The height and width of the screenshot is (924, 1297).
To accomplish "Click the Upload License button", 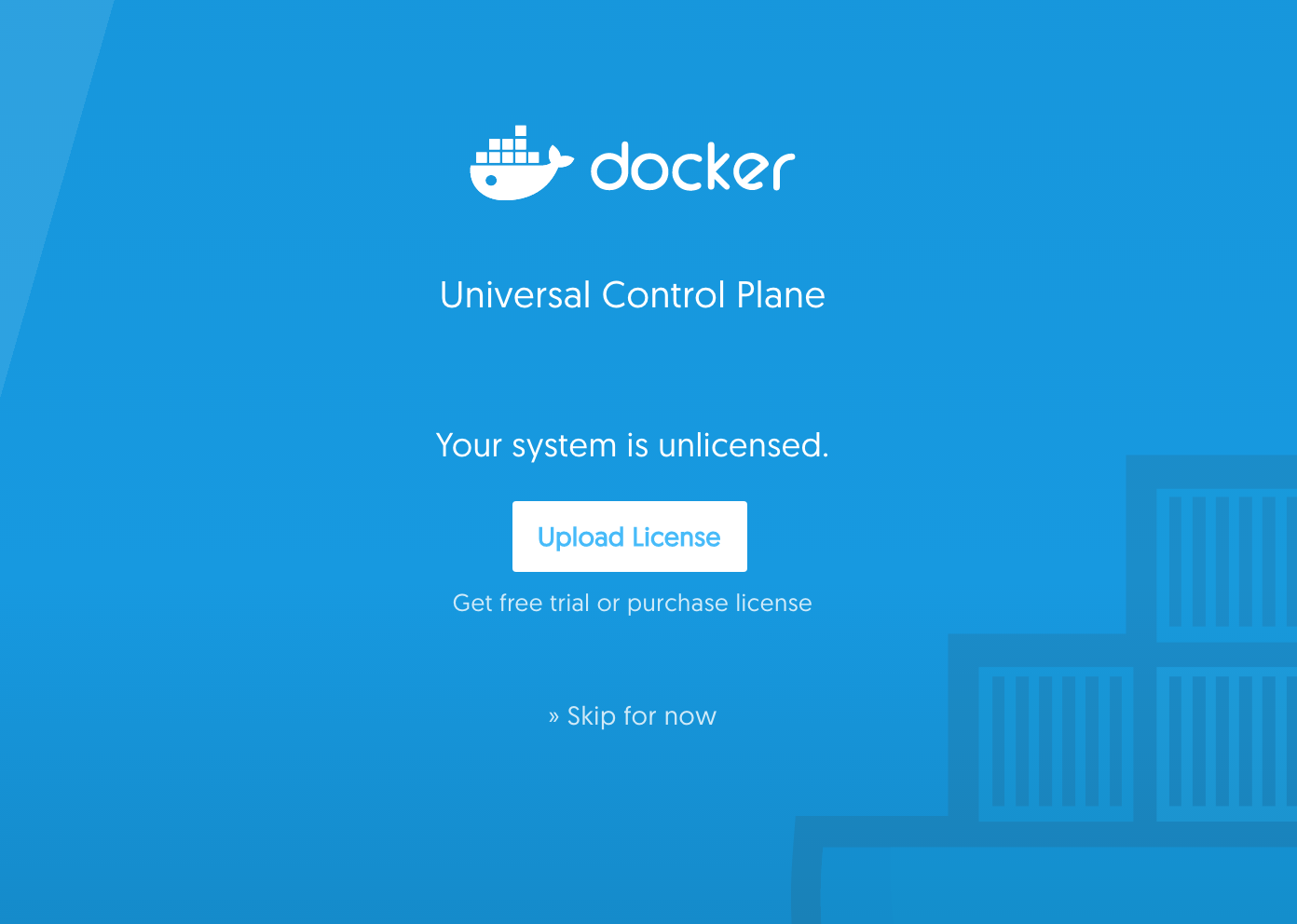I will coord(630,537).
